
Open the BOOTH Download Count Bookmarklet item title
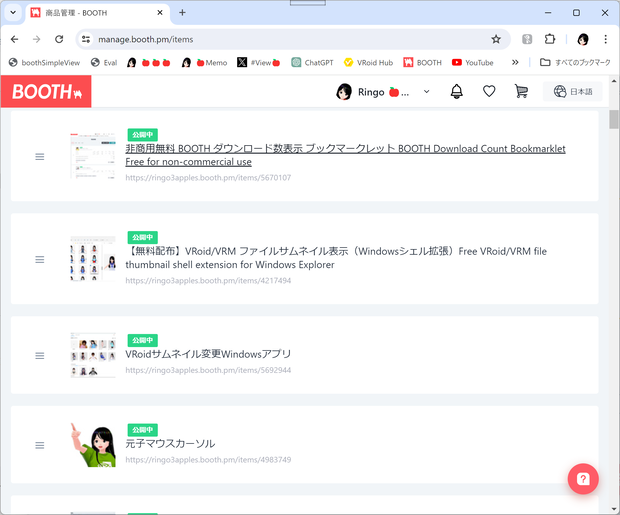coord(345,155)
